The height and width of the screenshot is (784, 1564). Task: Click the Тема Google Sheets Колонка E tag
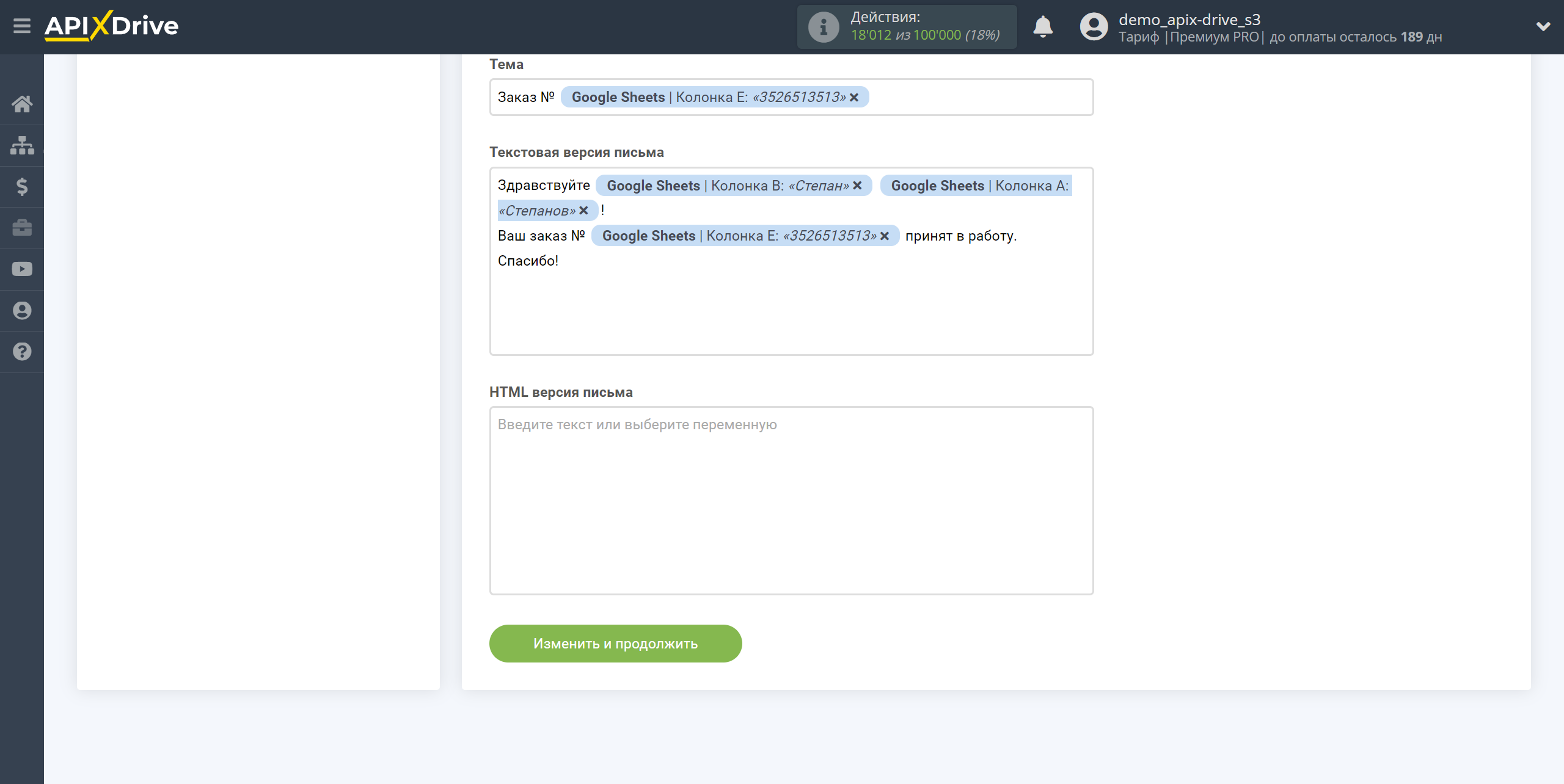tap(715, 97)
